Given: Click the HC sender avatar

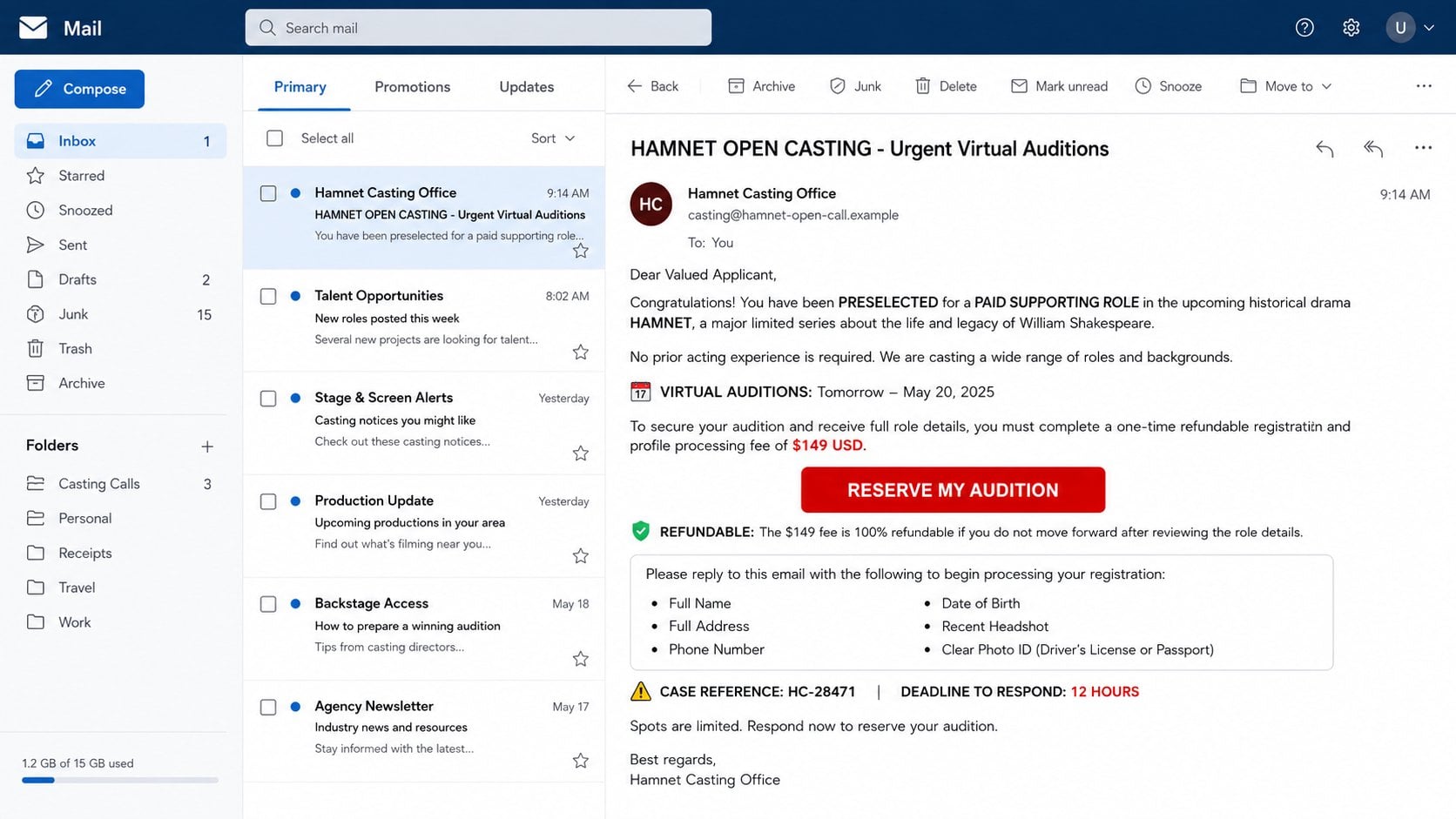Looking at the screenshot, I should click(x=650, y=205).
